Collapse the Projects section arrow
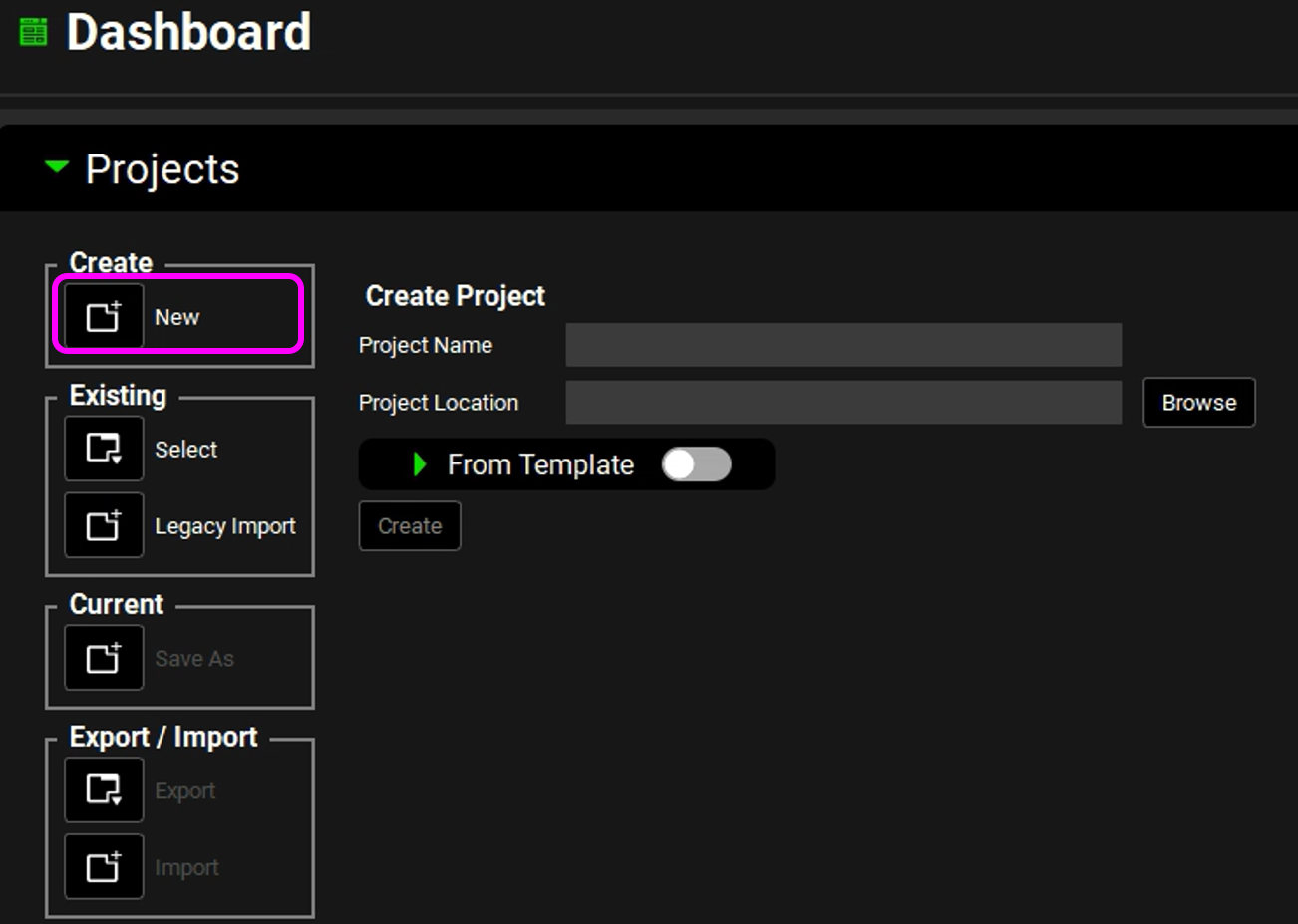The image size is (1298, 924). (57, 167)
